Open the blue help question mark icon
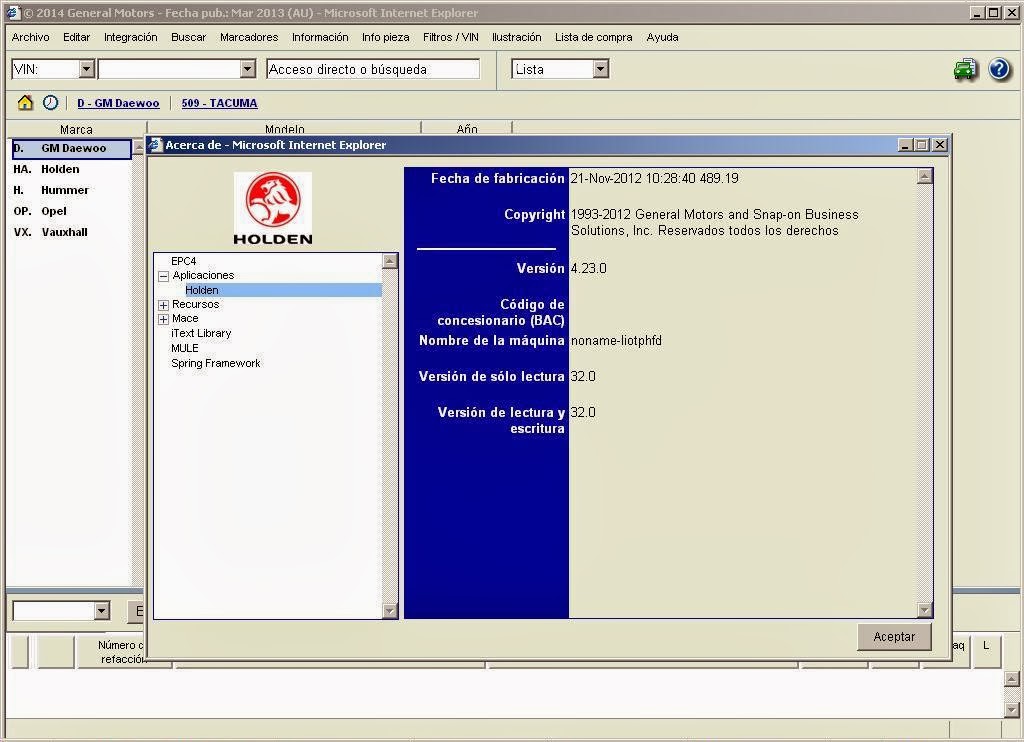The height and width of the screenshot is (742, 1024). pyautogui.click(x=999, y=69)
